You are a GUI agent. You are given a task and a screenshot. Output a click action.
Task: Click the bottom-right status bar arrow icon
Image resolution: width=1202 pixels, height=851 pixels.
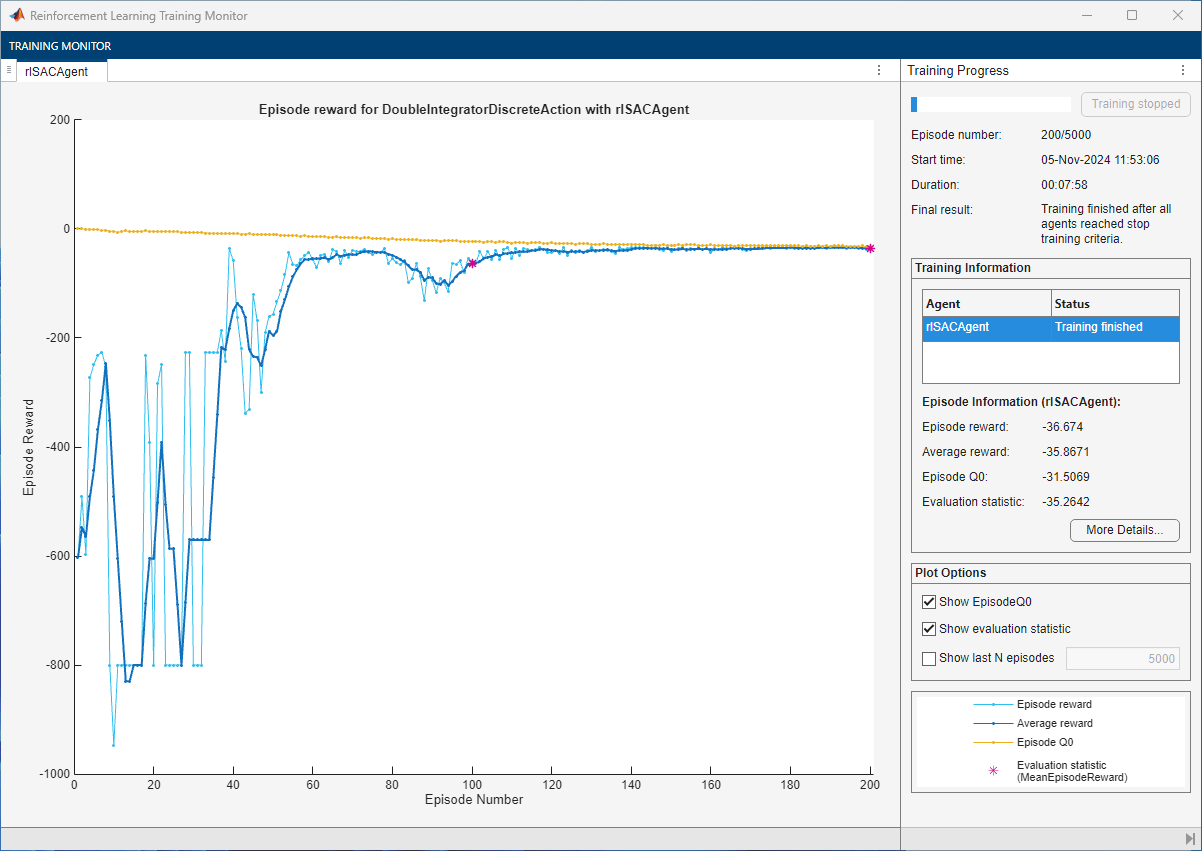(x=1190, y=839)
